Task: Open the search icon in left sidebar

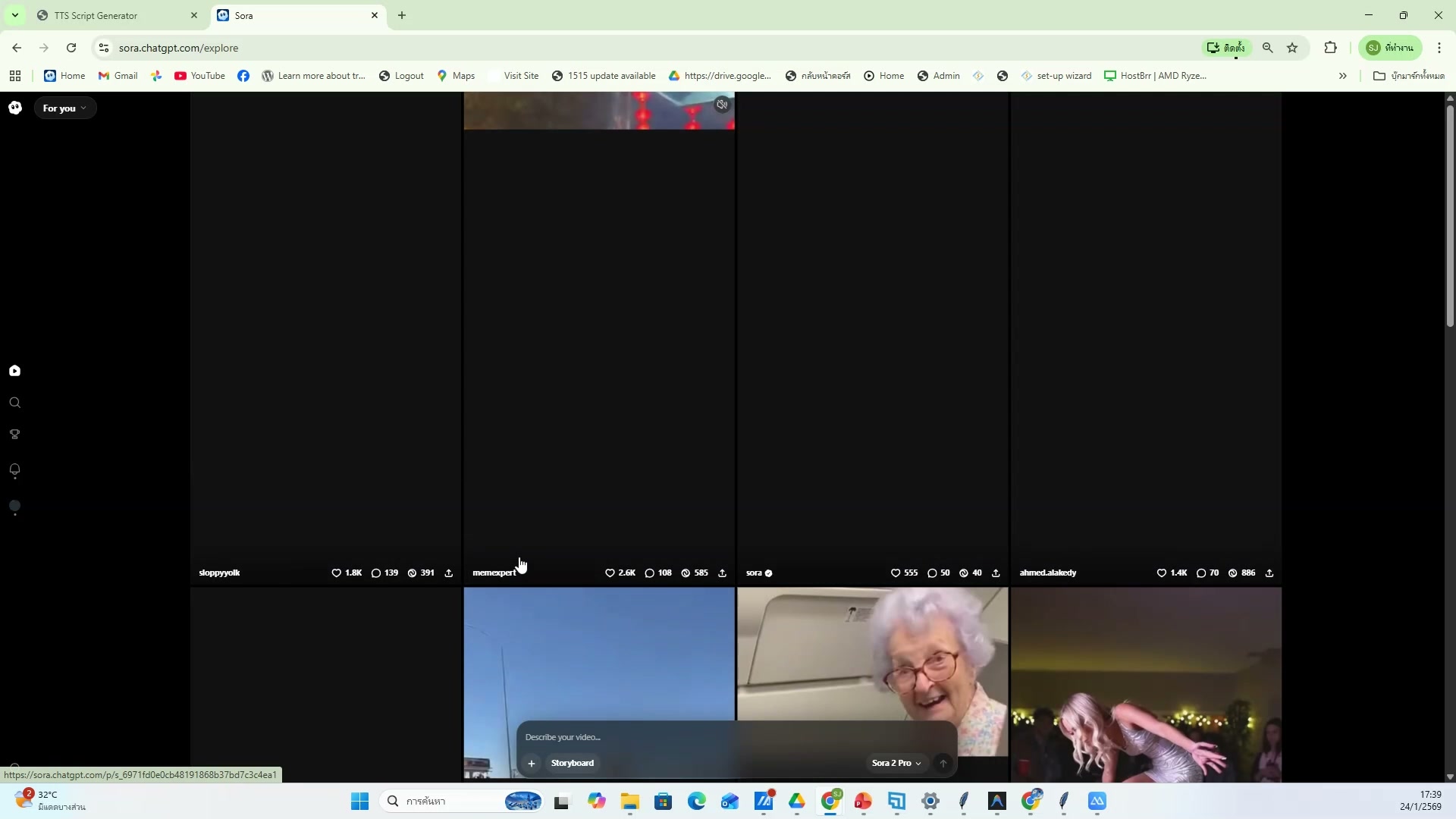Action: click(15, 403)
